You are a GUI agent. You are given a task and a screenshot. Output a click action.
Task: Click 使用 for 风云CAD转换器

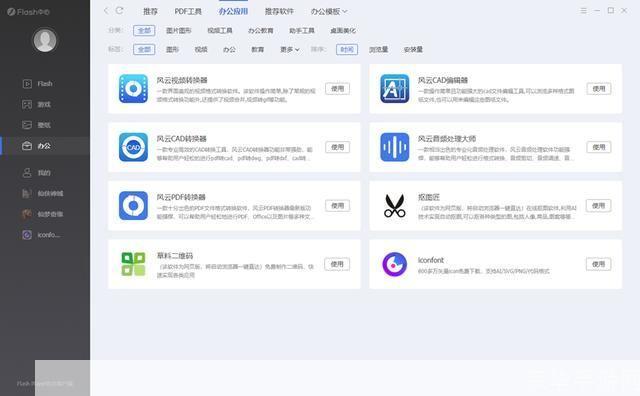[338, 147]
